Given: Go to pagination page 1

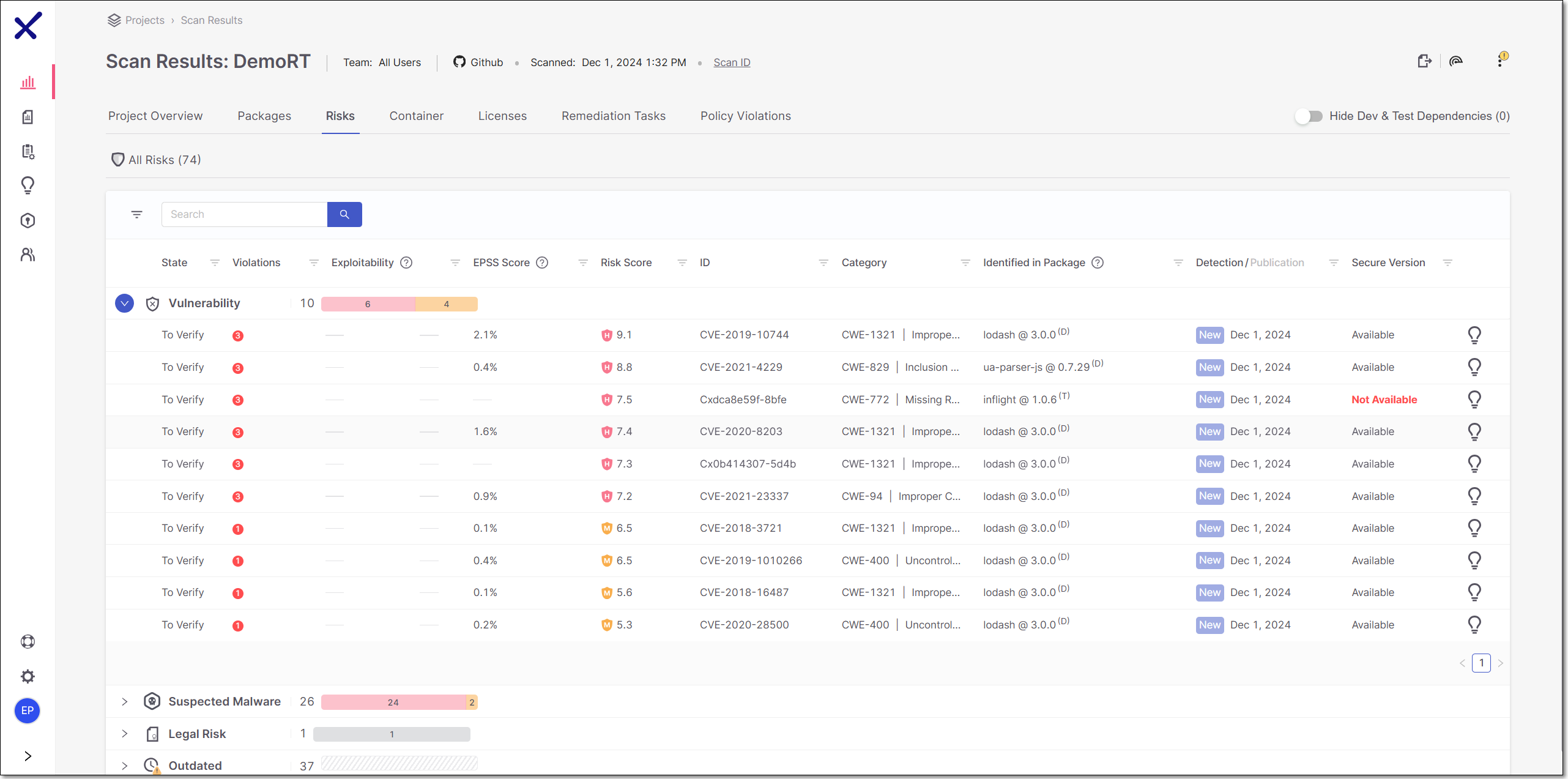Looking at the screenshot, I should 1481,663.
